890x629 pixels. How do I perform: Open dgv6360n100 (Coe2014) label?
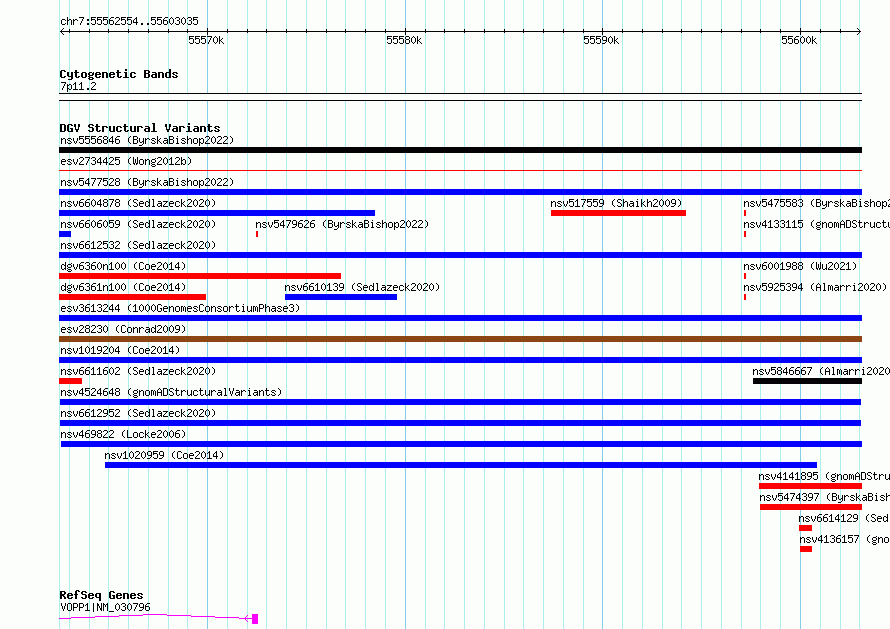click(x=123, y=266)
